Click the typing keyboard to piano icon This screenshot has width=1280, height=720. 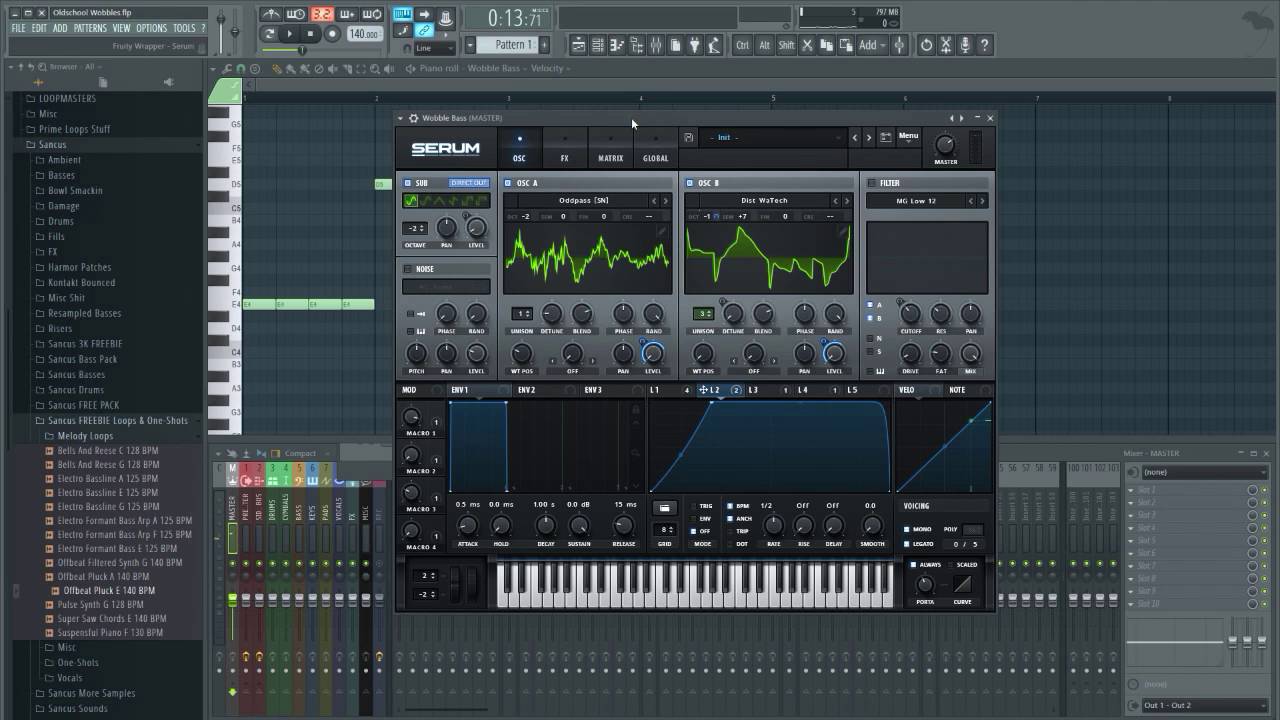click(403, 14)
